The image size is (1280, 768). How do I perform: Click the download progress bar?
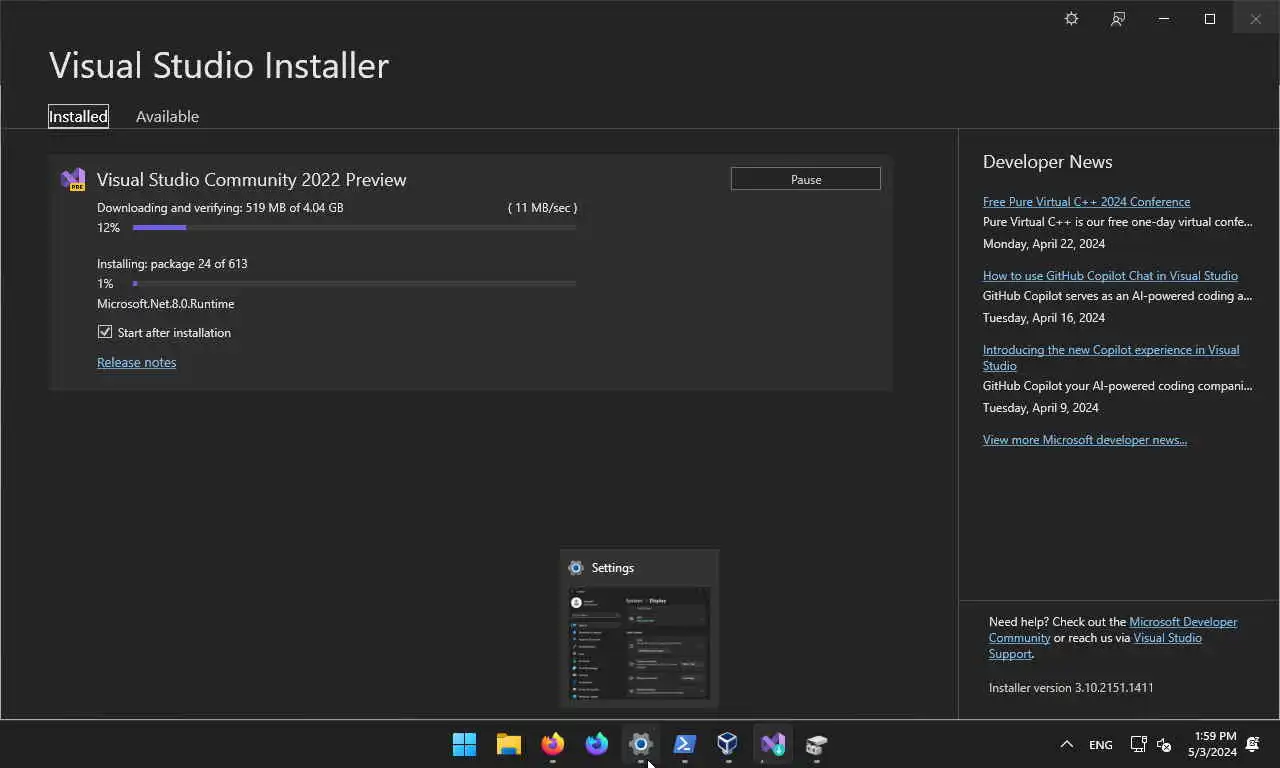pos(354,228)
